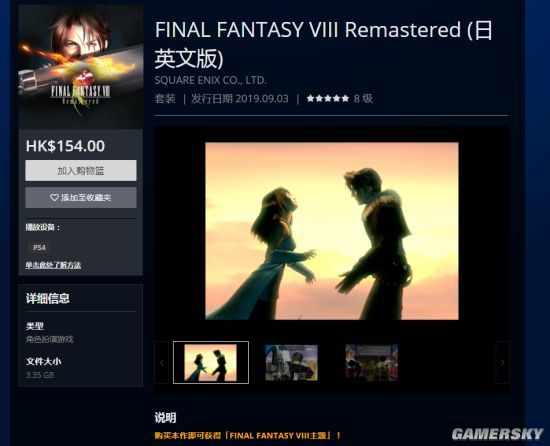
Task: Open the Final Fantasy VIII cover art
Action: (x=81, y=67)
